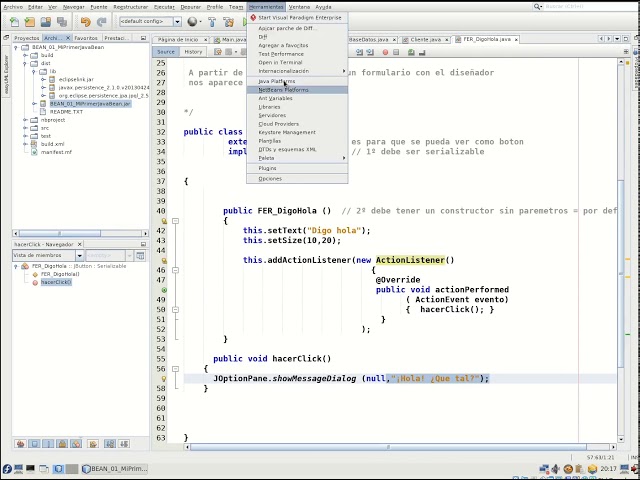This screenshot has height=480, width=640.
Task: Click the red Start Macro Recording icon
Action: 385,52
